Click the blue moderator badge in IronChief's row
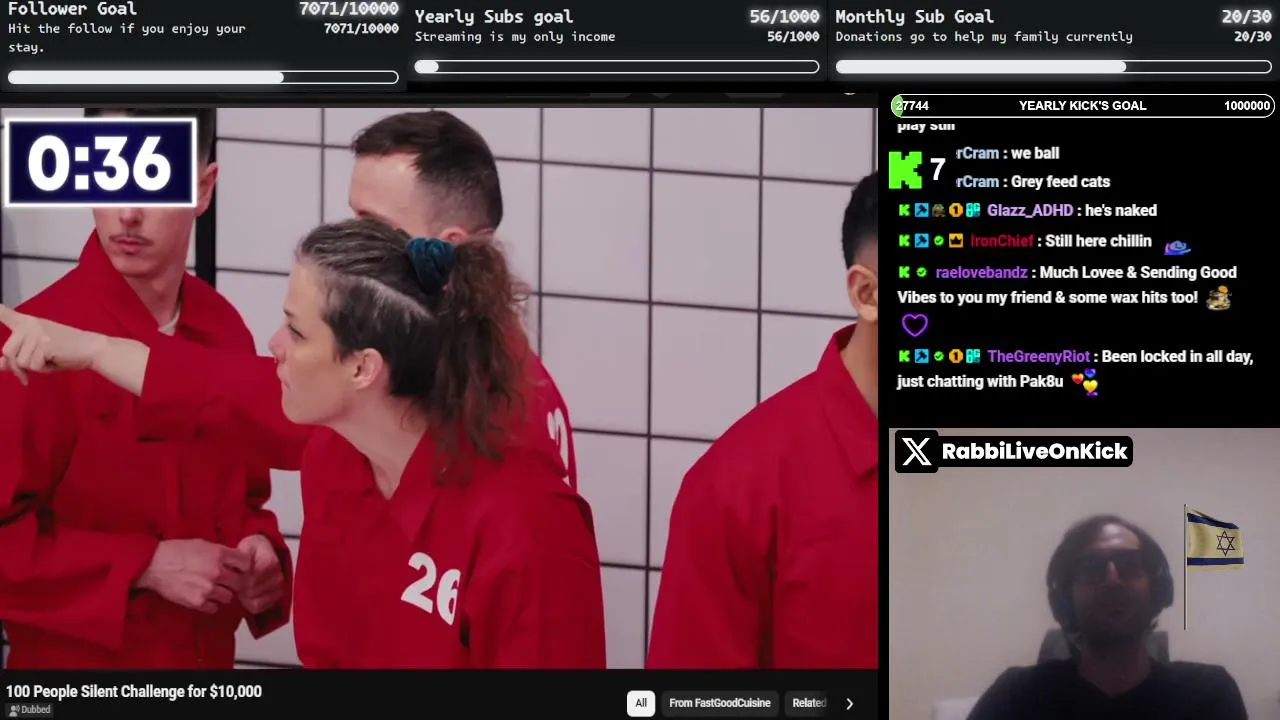 [921, 241]
